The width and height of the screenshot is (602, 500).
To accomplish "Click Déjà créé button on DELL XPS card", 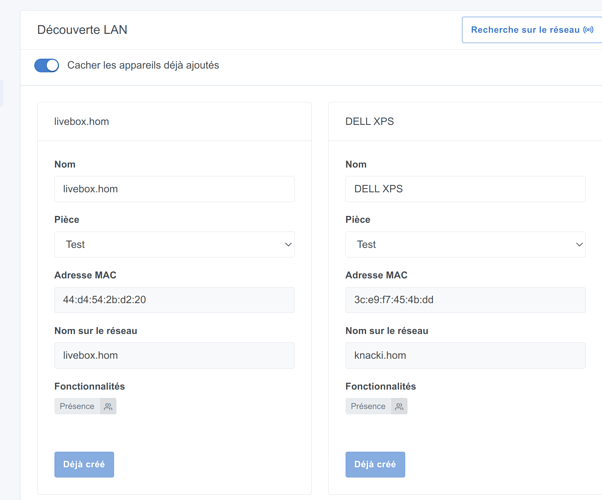I will [x=375, y=464].
